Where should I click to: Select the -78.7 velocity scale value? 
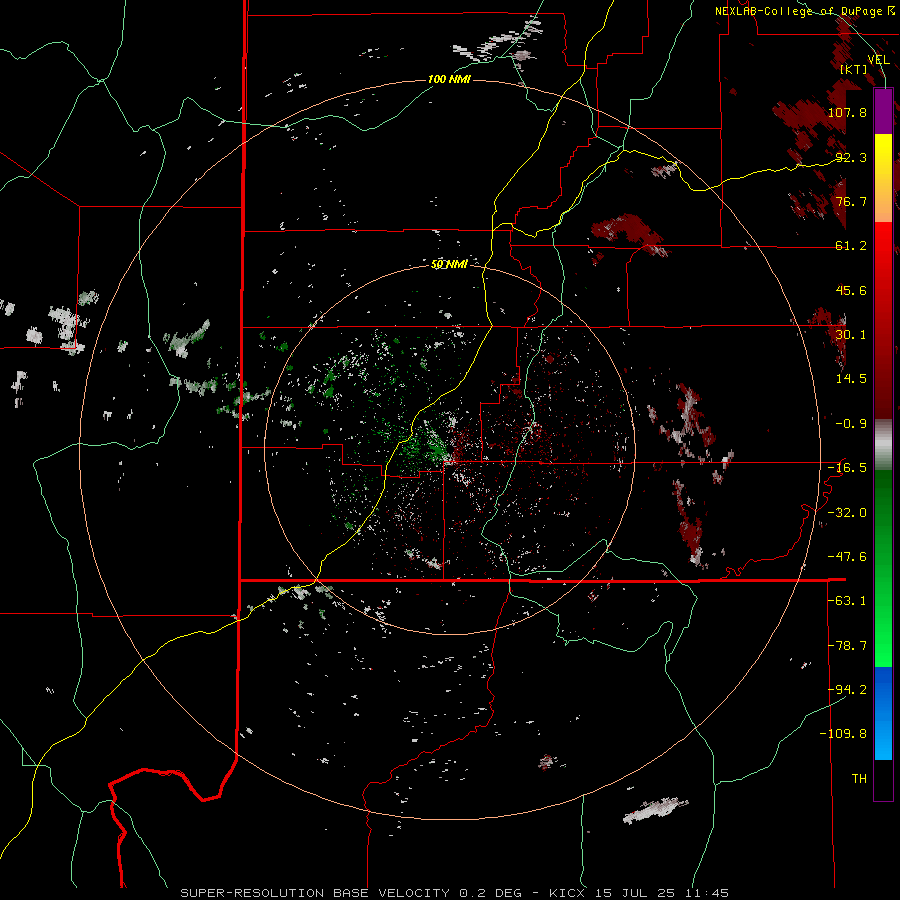pyautogui.click(x=847, y=646)
